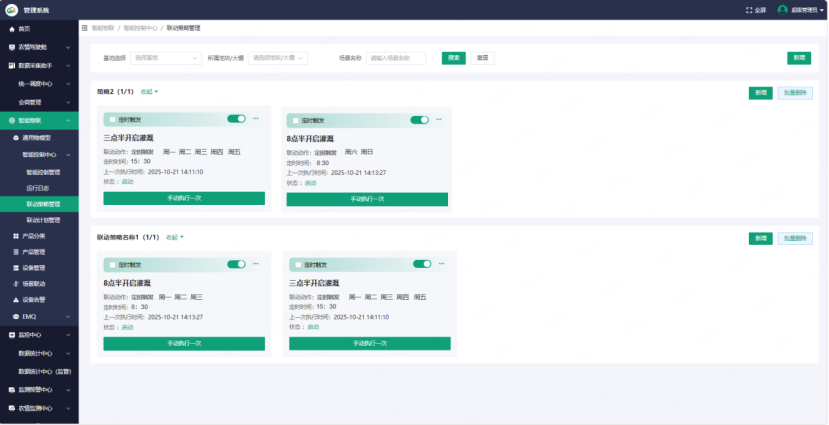
Task: Go to 首页 via the home icon
Action: 12,29
